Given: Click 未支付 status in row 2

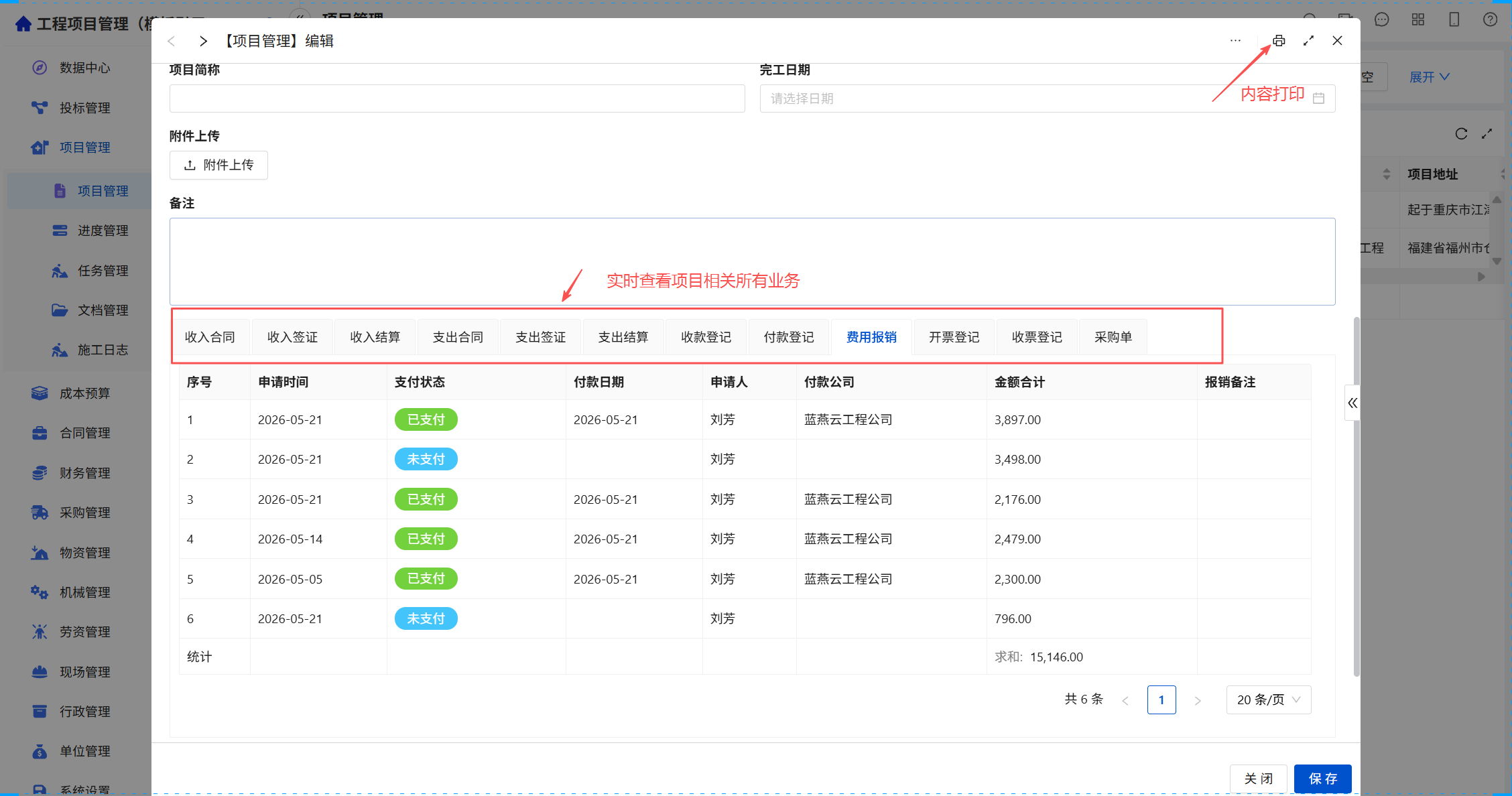Looking at the screenshot, I should [x=426, y=459].
